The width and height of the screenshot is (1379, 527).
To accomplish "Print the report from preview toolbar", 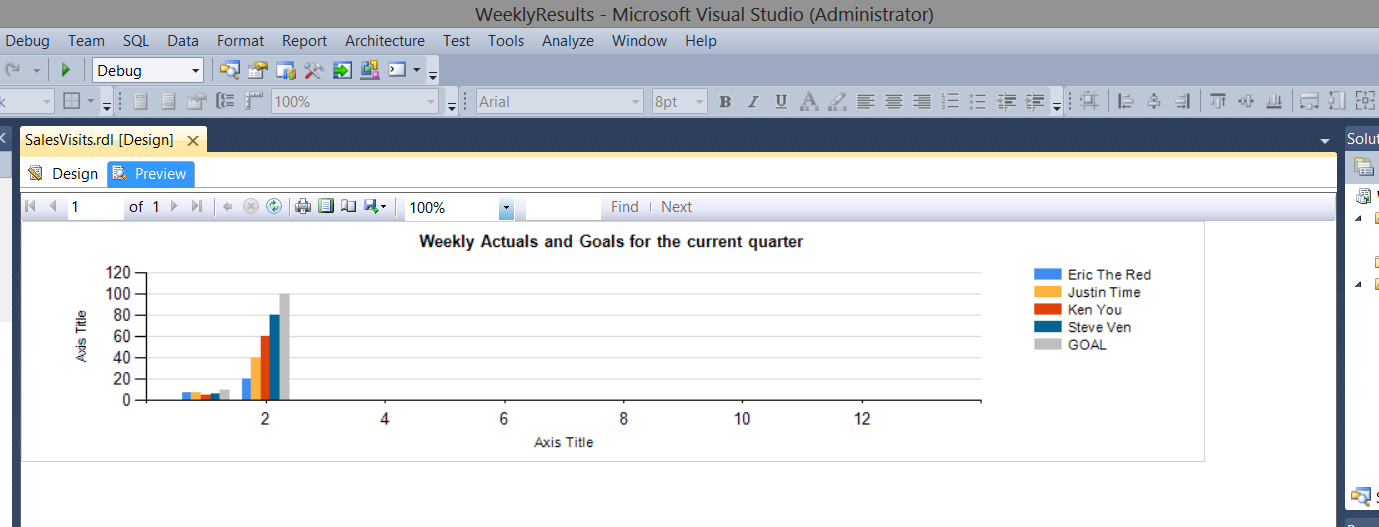I will 304,207.
